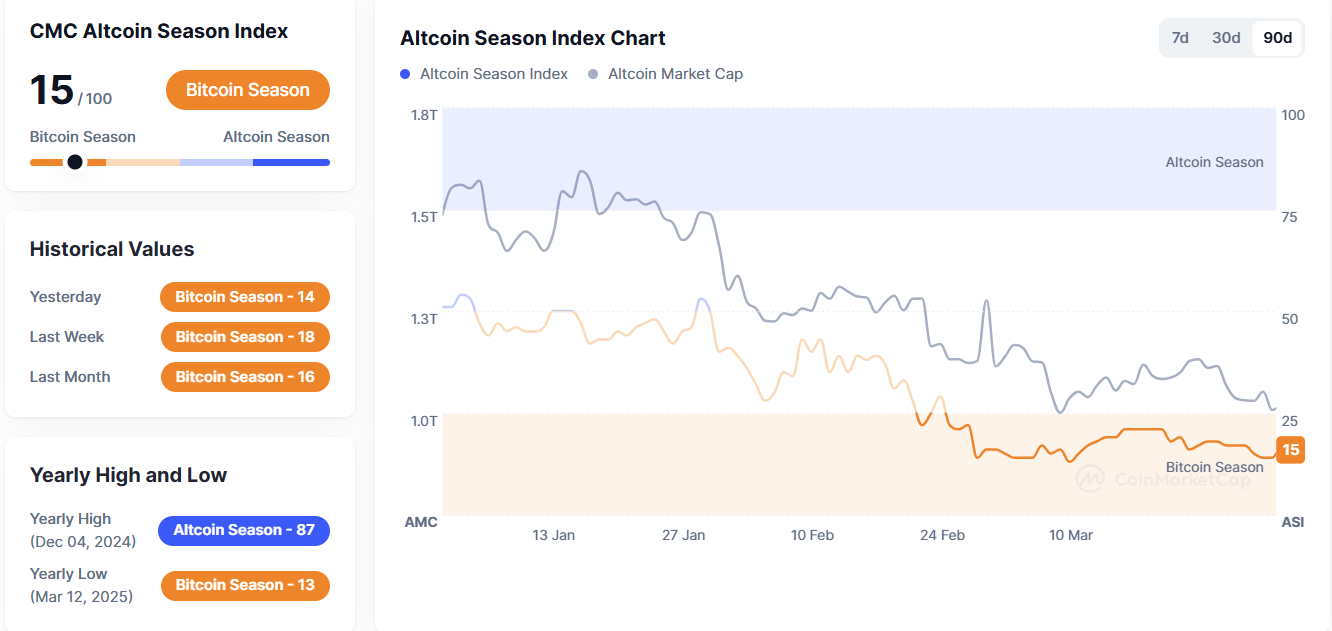Click the Altcoin Season shaded zone on chart

pos(858,160)
